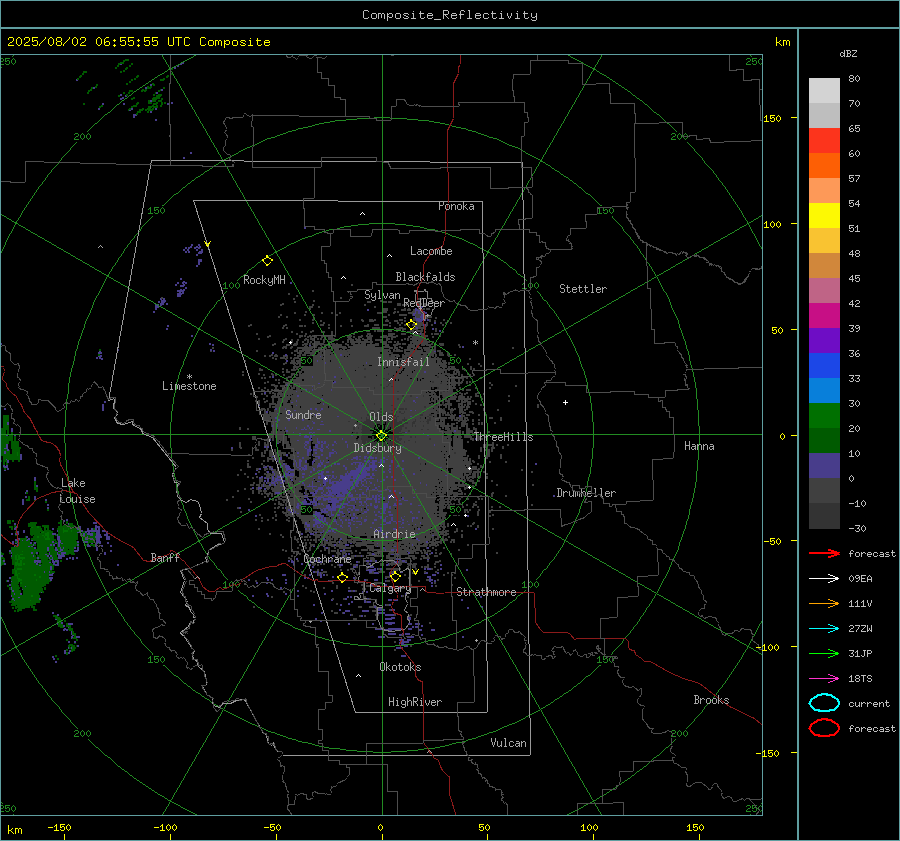Select the yellow 54 dBZ color swatch
This screenshot has width=900, height=841.
824,215
